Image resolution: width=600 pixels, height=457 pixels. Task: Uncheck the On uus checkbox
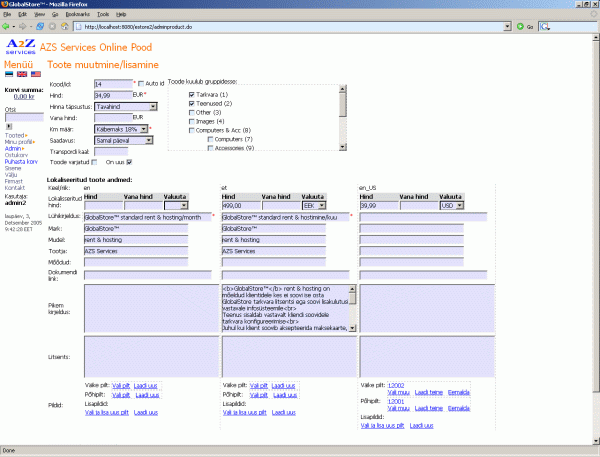point(129,162)
